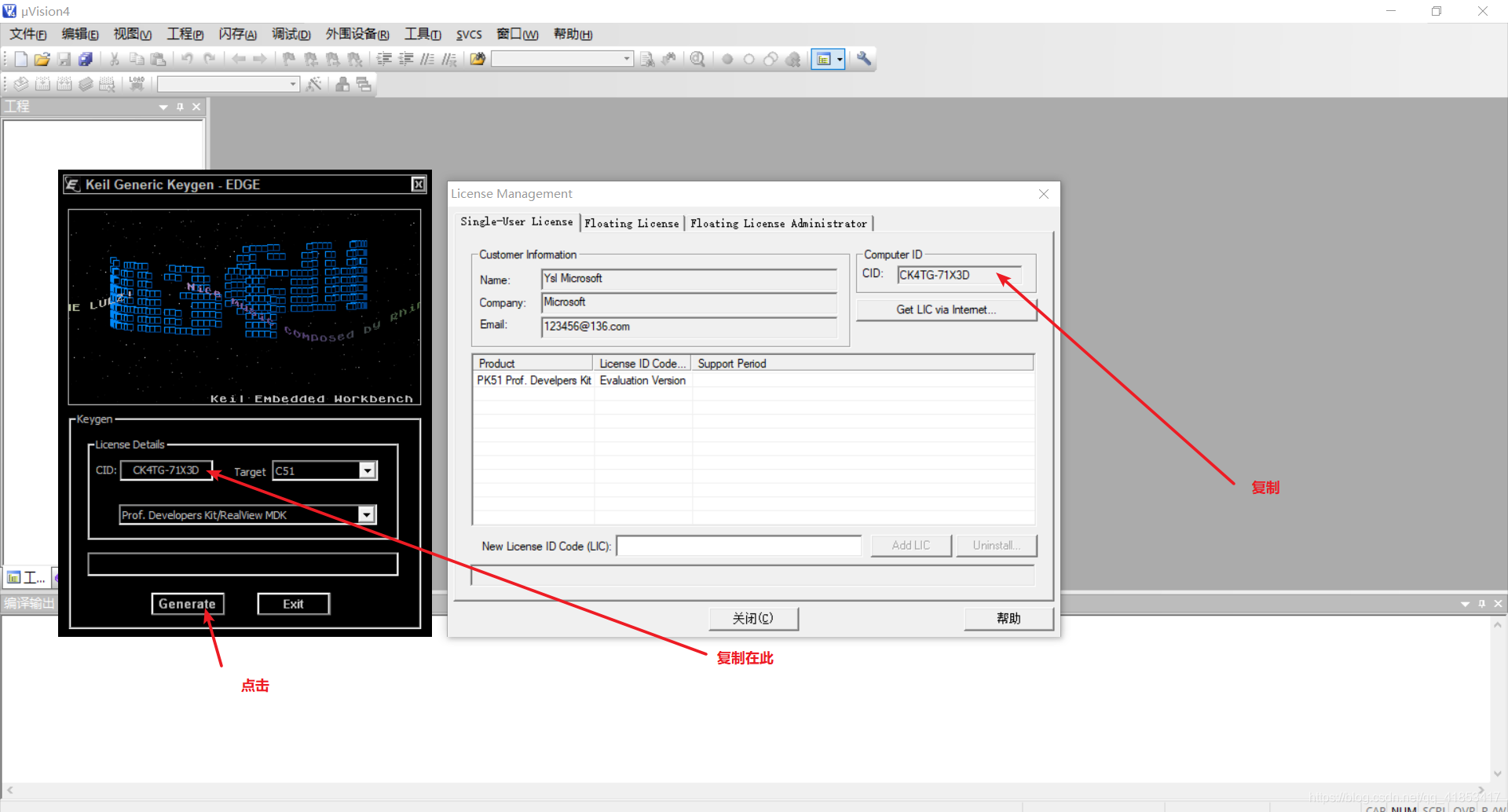Click the Insert Breakpoint dot icon
Viewport: 1508px width, 812px height.
click(727, 59)
